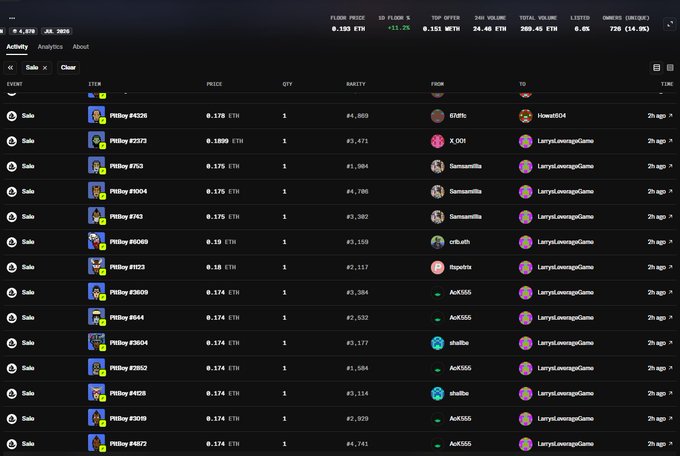Click the 4,870 item count badge
Viewport: 680px width, 456px height.
pyautogui.click(x=24, y=31)
